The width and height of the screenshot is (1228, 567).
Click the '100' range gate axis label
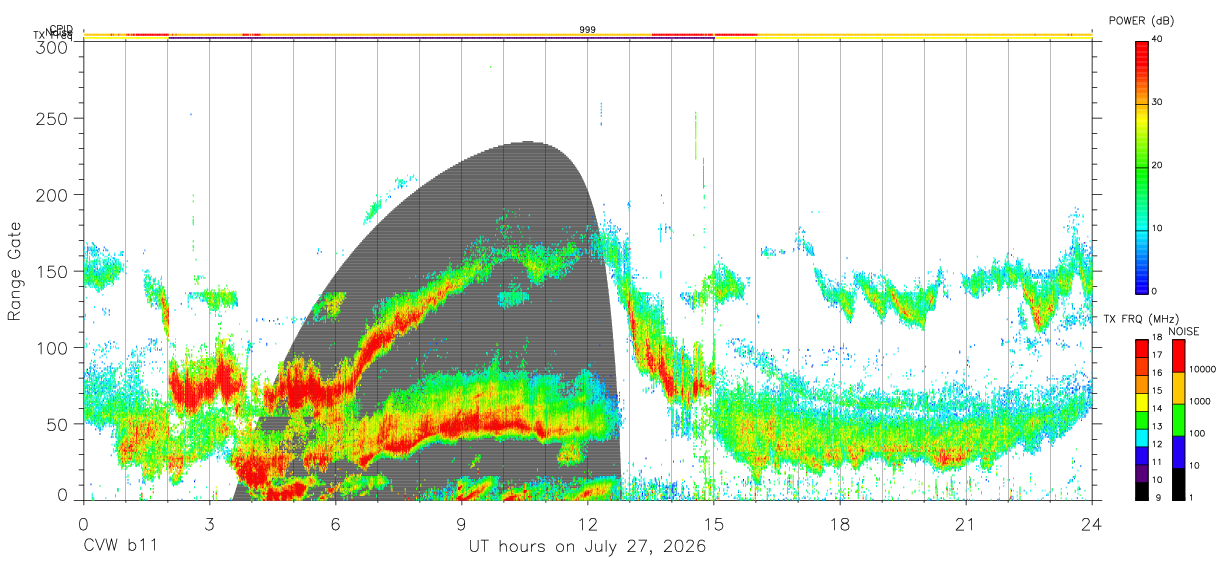coord(51,347)
